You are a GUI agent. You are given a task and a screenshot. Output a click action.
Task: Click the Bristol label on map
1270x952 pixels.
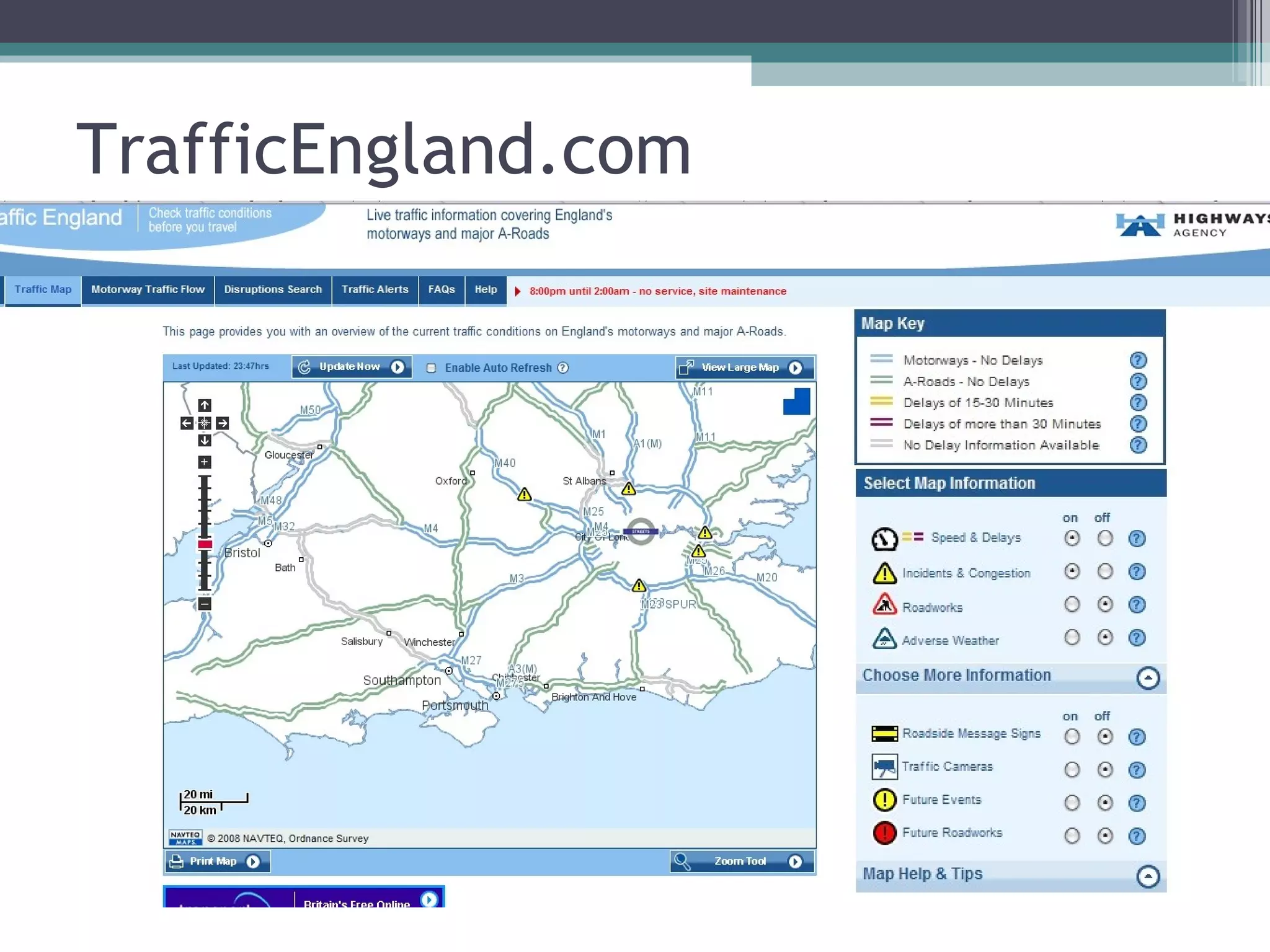point(242,553)
